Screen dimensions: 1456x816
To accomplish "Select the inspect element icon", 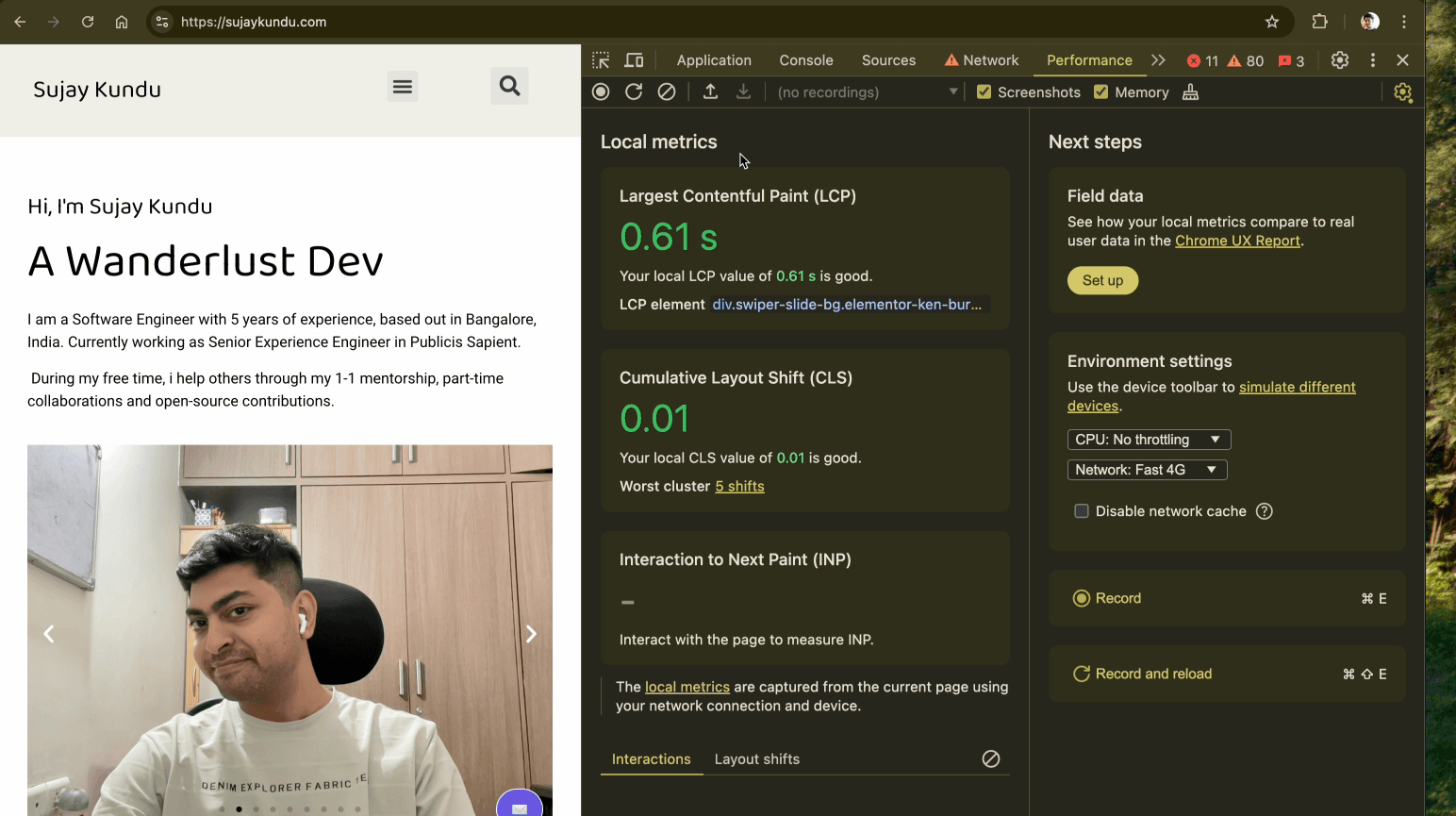I will [600, 59].
